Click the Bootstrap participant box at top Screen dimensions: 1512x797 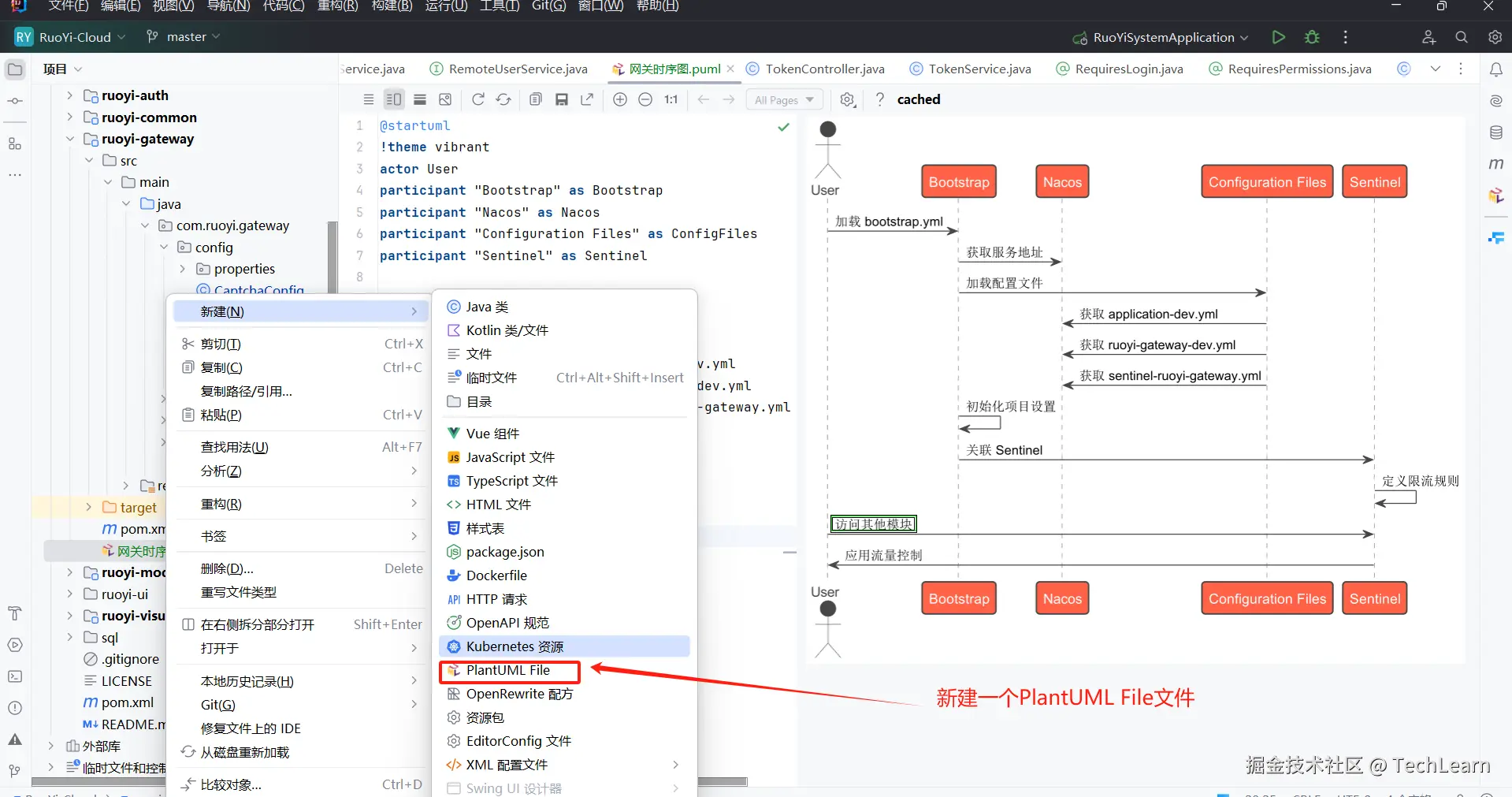tap(958, 182)
